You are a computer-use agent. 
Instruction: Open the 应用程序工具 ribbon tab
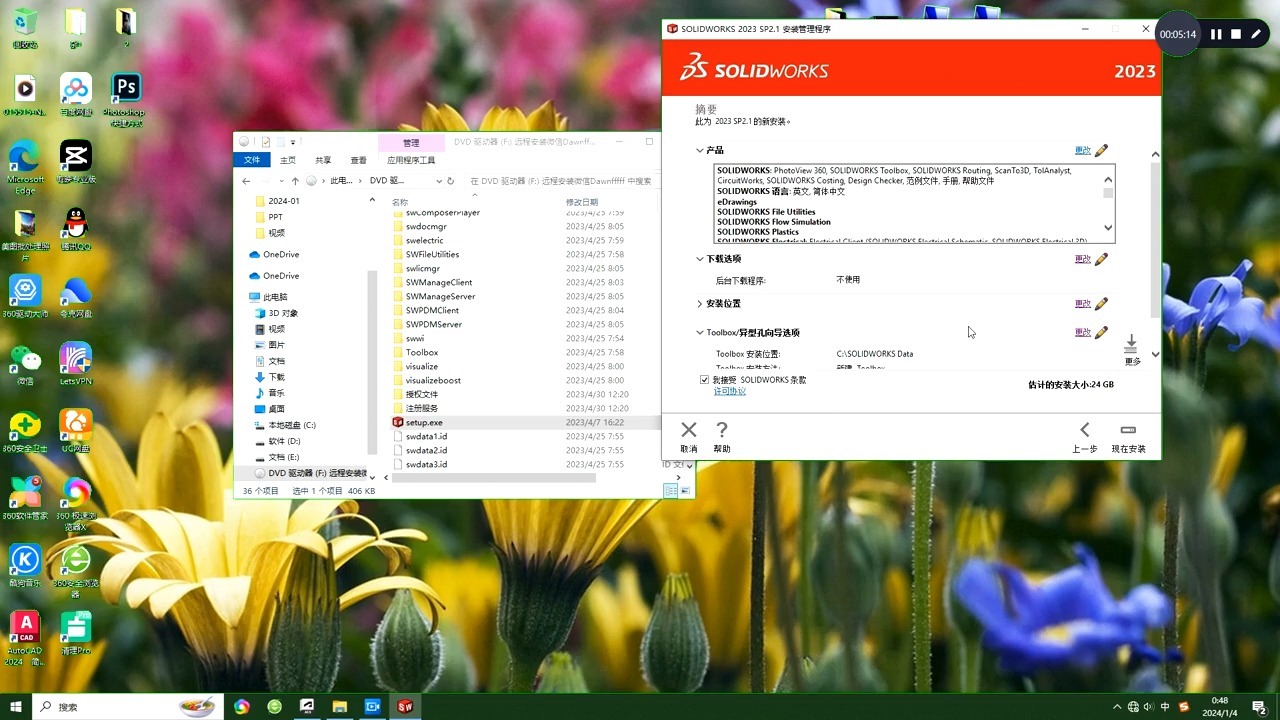click(411, 160)
